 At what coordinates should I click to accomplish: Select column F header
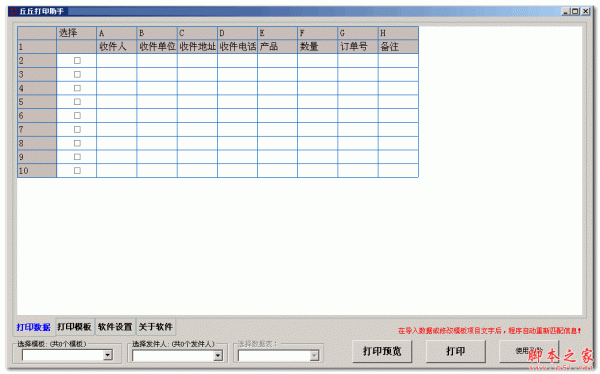tap(318, 33)
